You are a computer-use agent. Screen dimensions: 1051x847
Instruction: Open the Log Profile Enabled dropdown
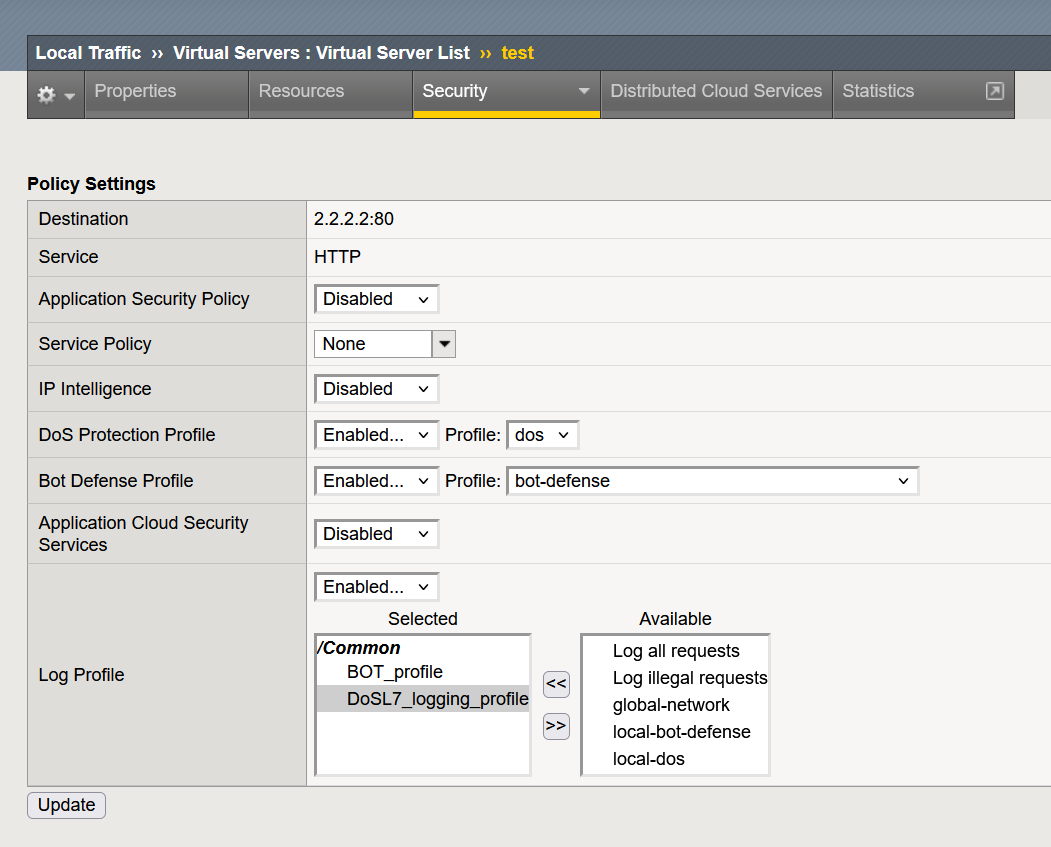[376, 587]
